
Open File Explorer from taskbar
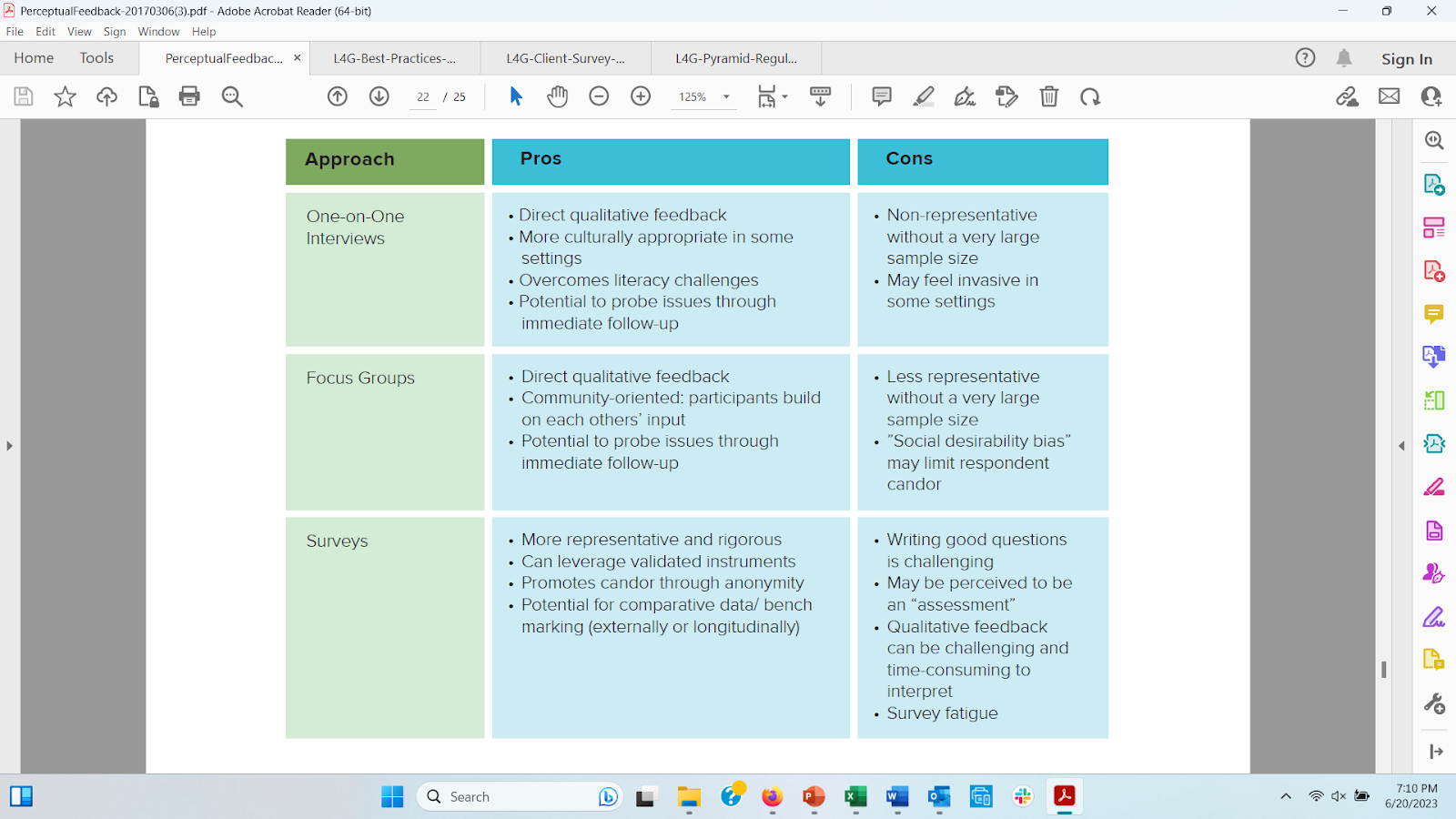coord(689,797)
